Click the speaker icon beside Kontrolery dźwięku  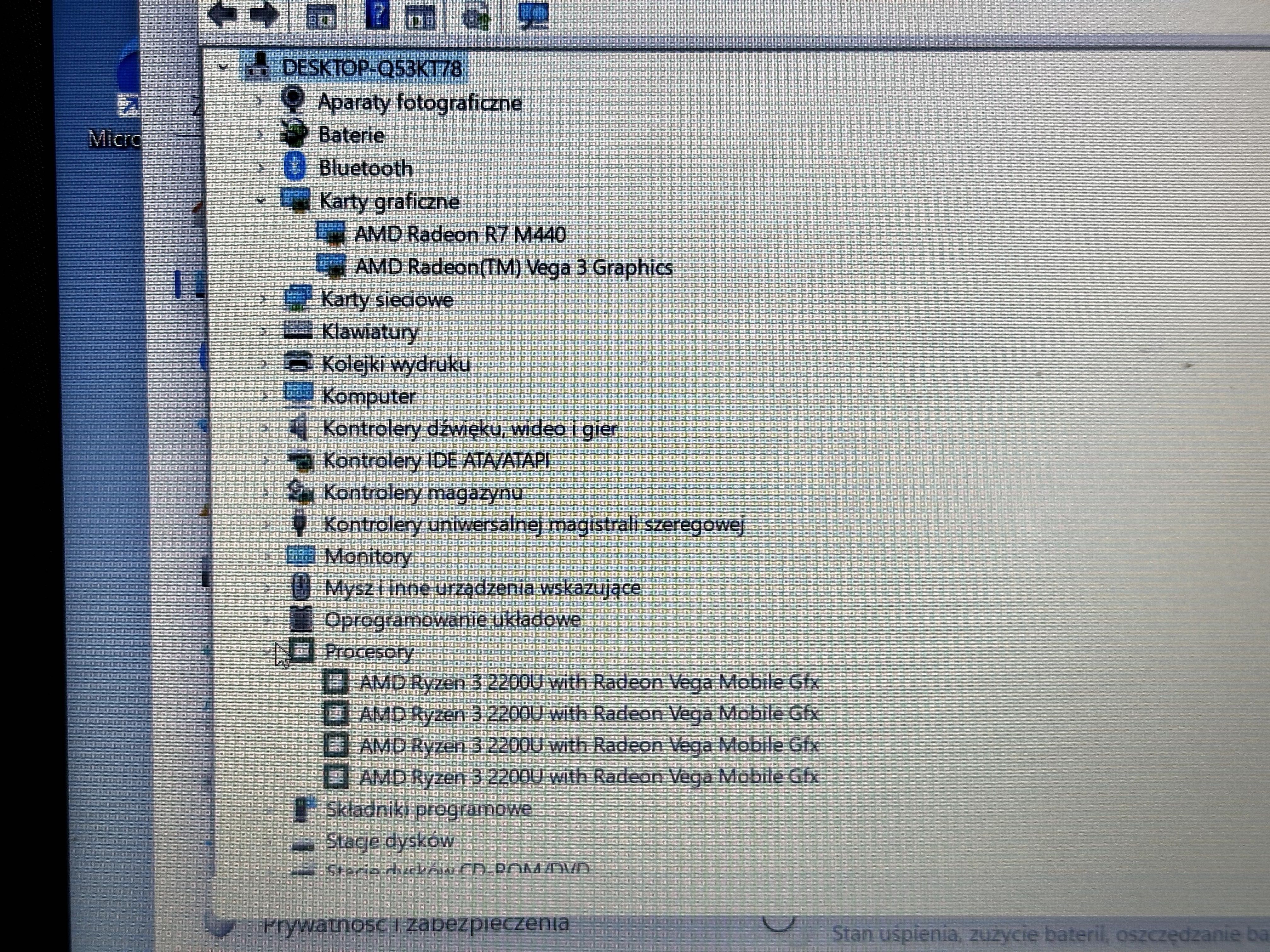pyautogui.click(x=298, y=428)
